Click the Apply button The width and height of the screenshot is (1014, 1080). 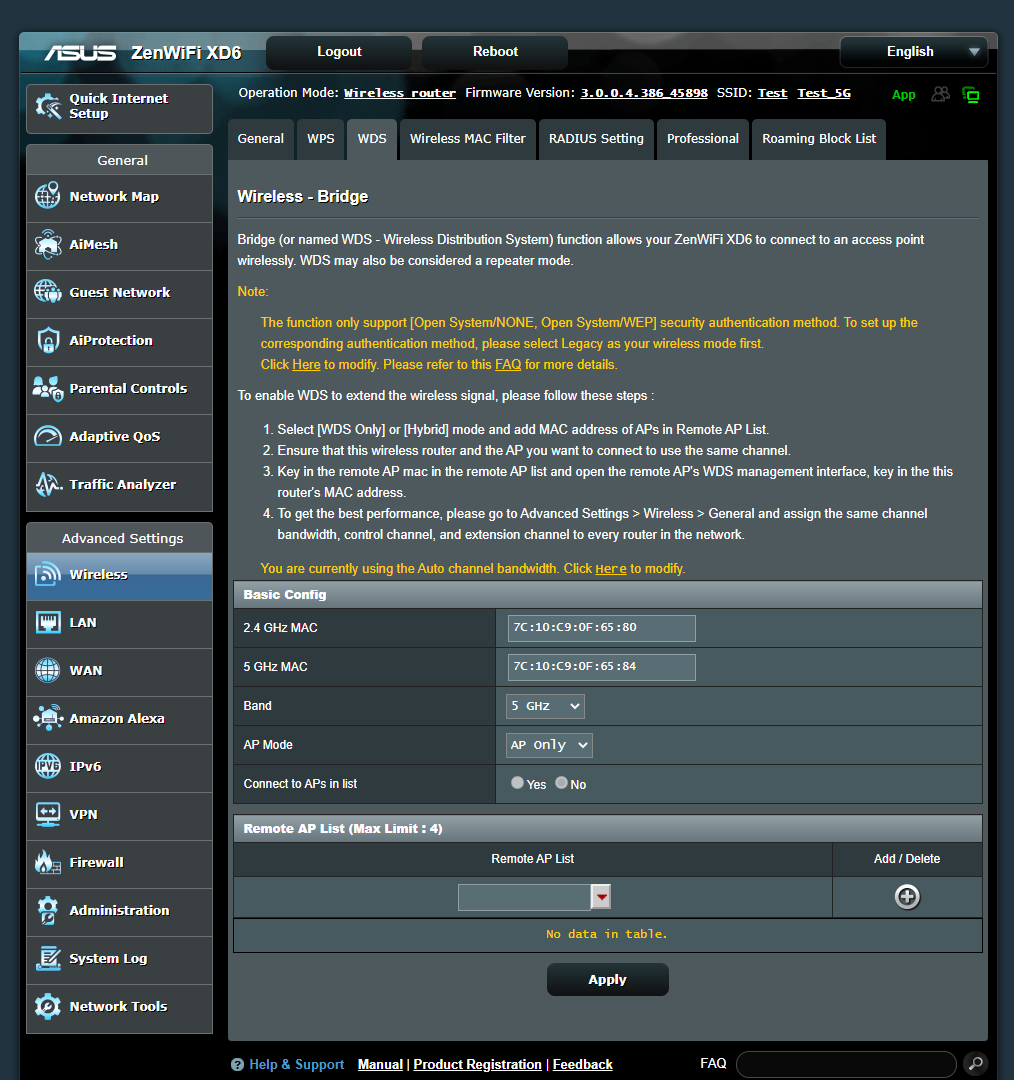(x=608, y=979)
